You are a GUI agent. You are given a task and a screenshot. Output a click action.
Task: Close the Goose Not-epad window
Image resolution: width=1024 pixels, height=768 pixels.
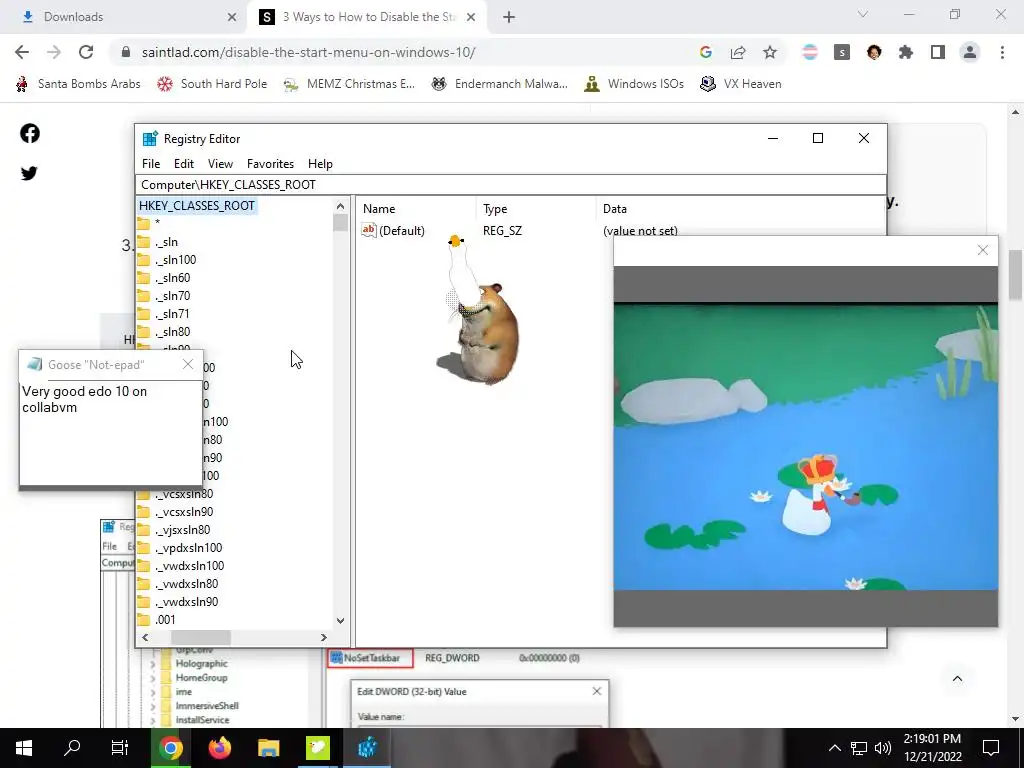click(188, 364)
